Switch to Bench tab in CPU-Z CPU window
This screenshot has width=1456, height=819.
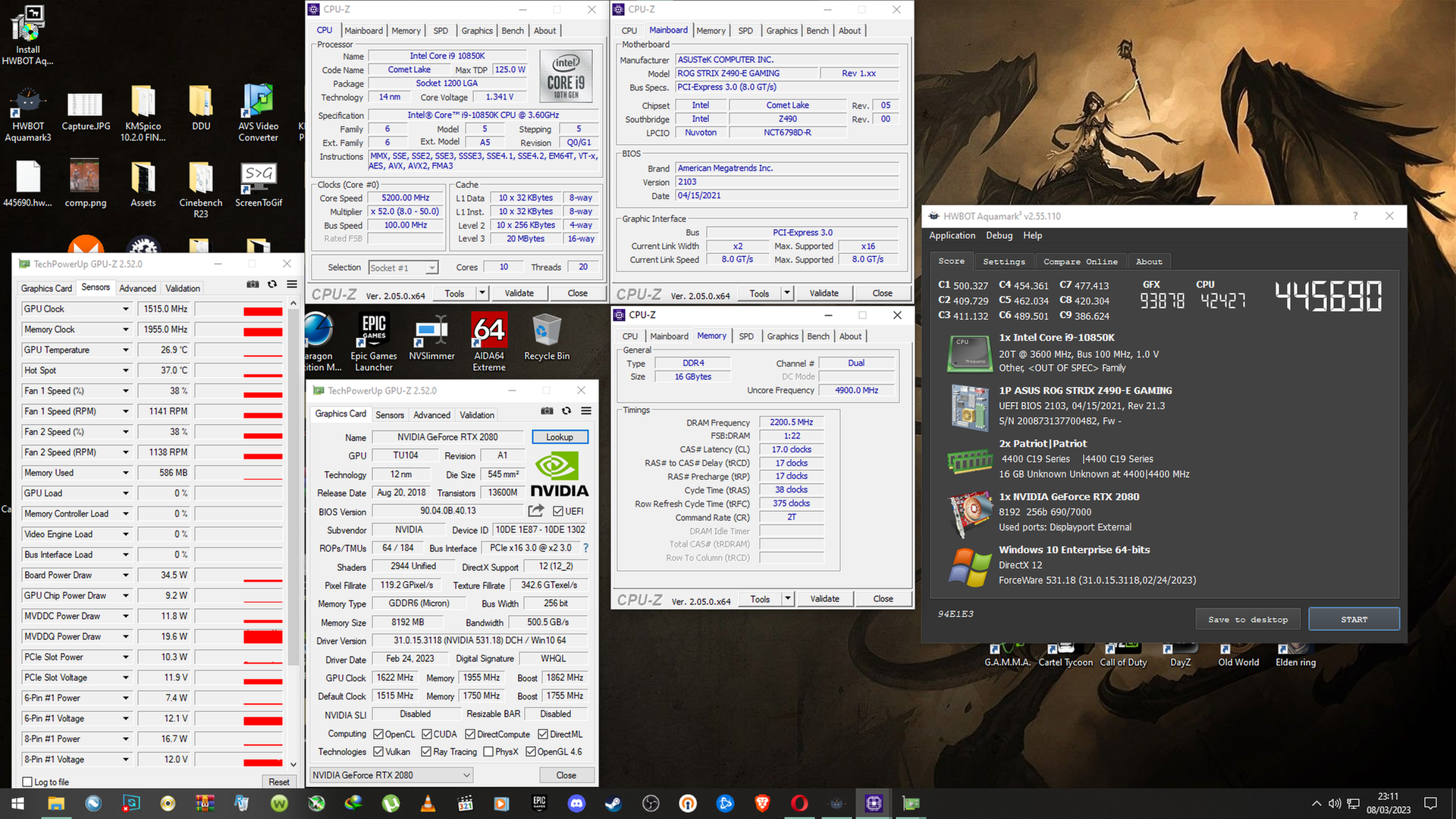pos(513,30)
